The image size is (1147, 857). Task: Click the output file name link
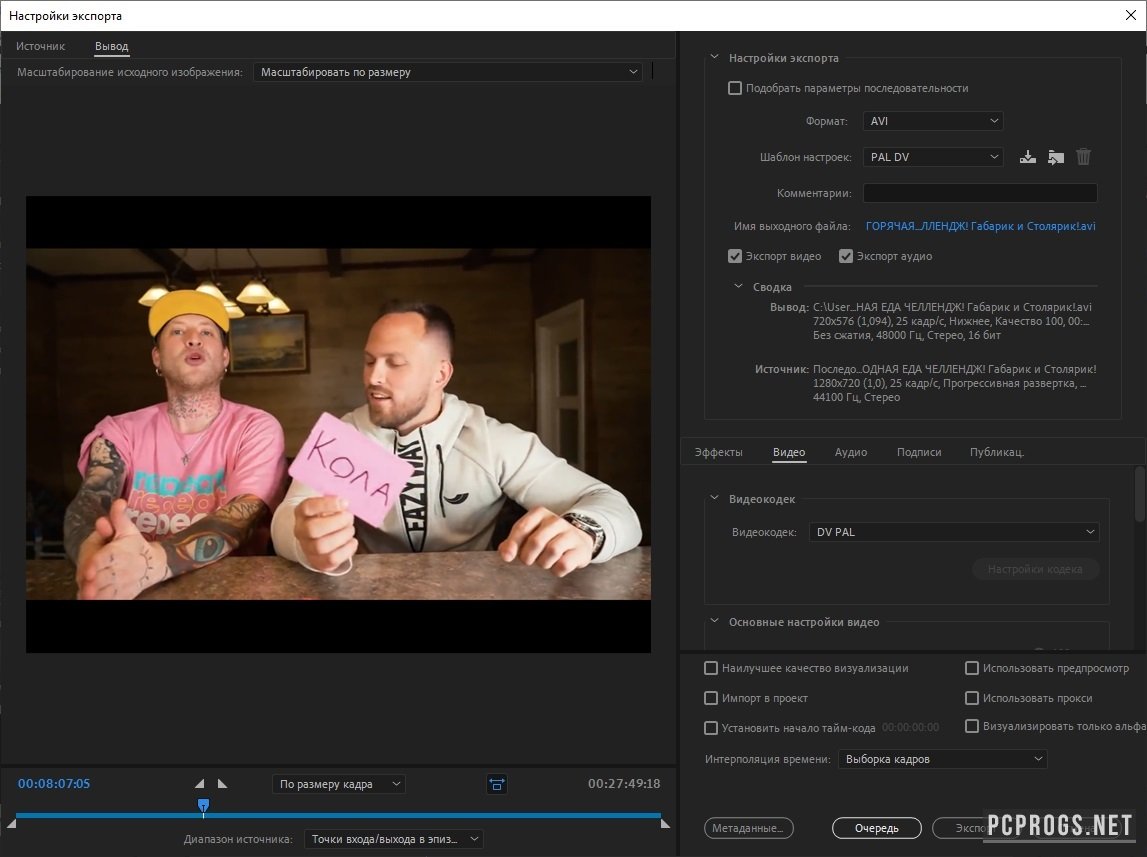tap(980, 226)
